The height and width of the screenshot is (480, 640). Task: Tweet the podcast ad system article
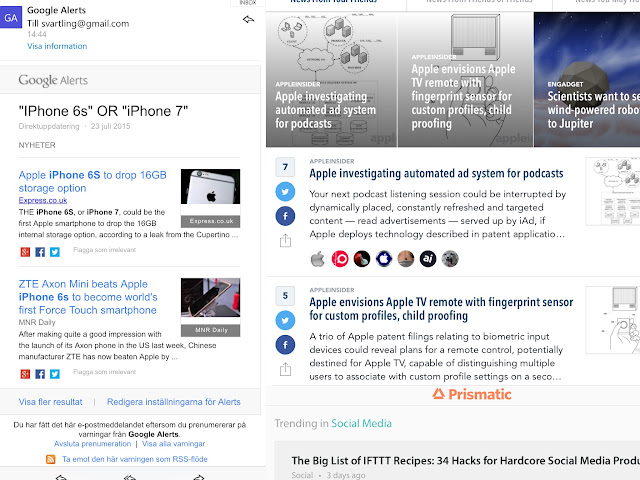(285, 191)
